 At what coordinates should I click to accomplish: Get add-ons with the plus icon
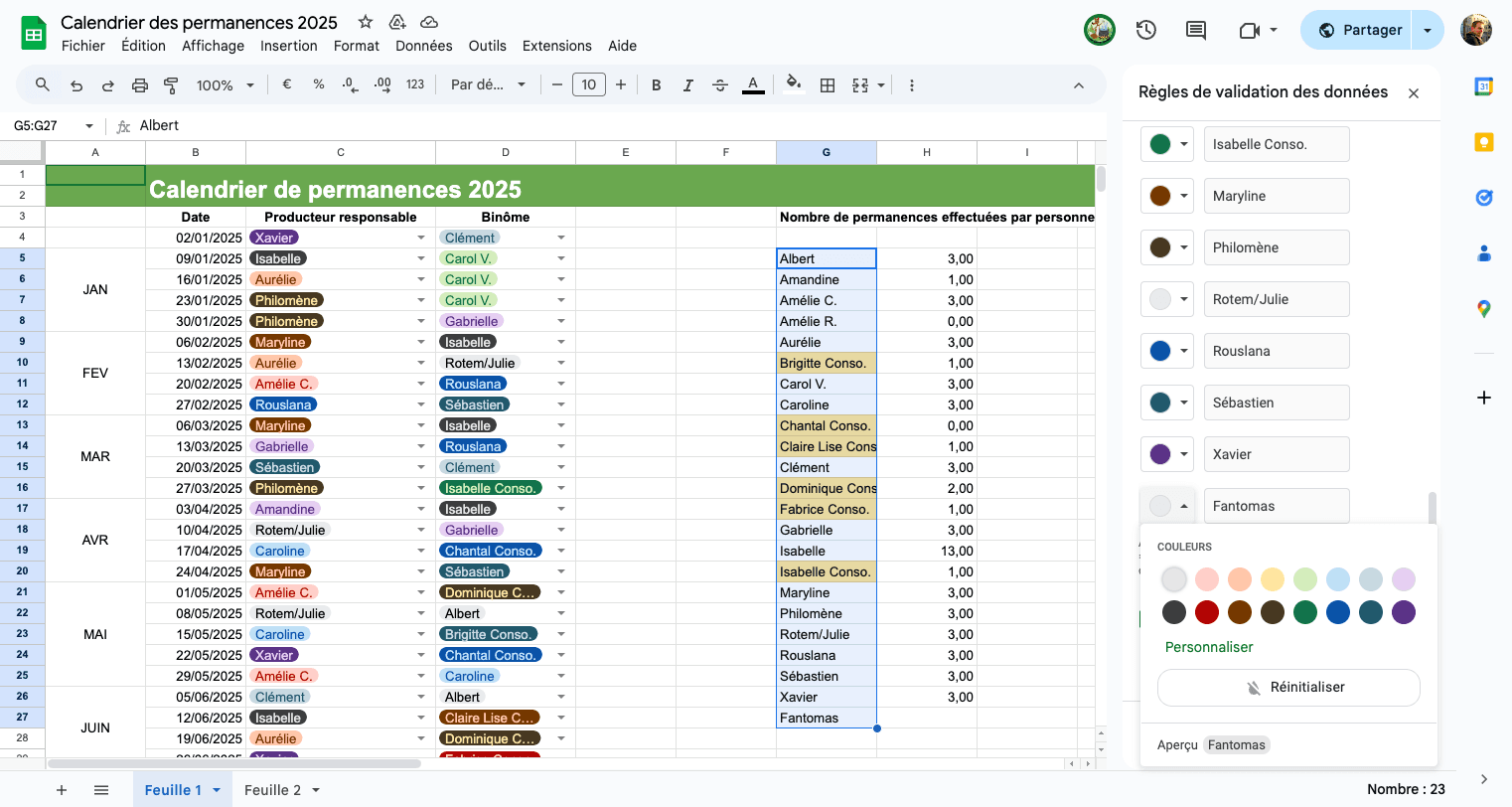point(1484,398)
